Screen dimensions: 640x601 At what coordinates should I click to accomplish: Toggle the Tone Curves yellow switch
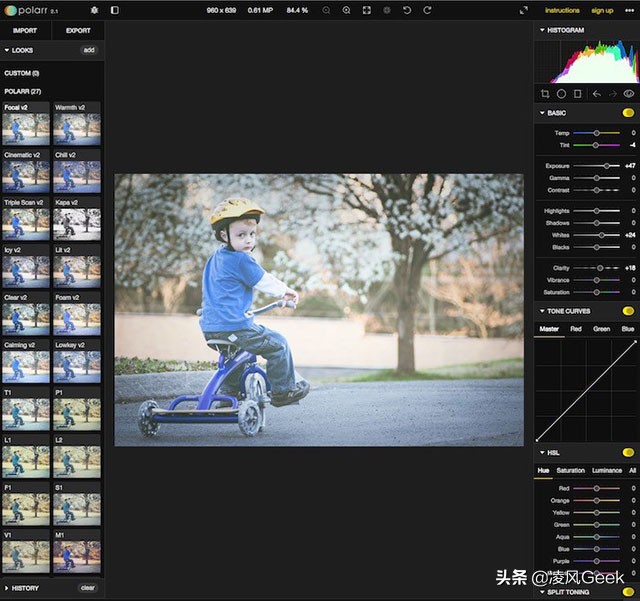628,311
